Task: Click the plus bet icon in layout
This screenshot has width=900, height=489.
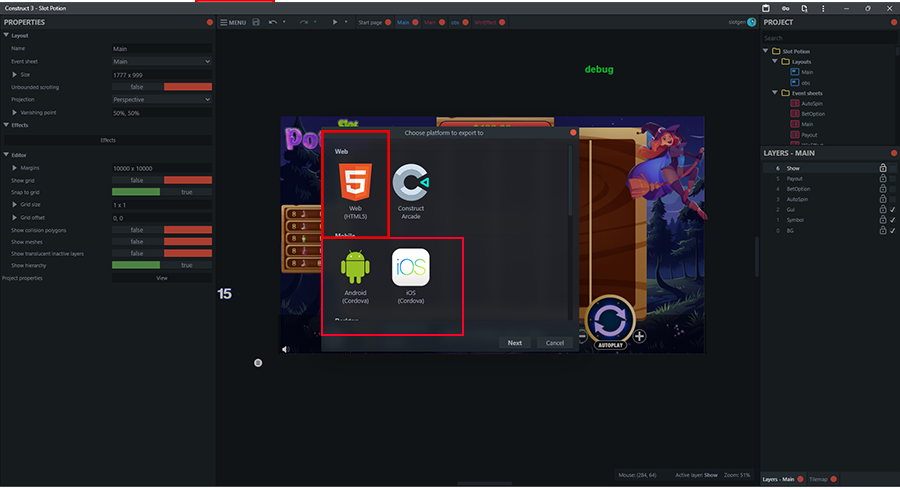Action: click(639, 336)
